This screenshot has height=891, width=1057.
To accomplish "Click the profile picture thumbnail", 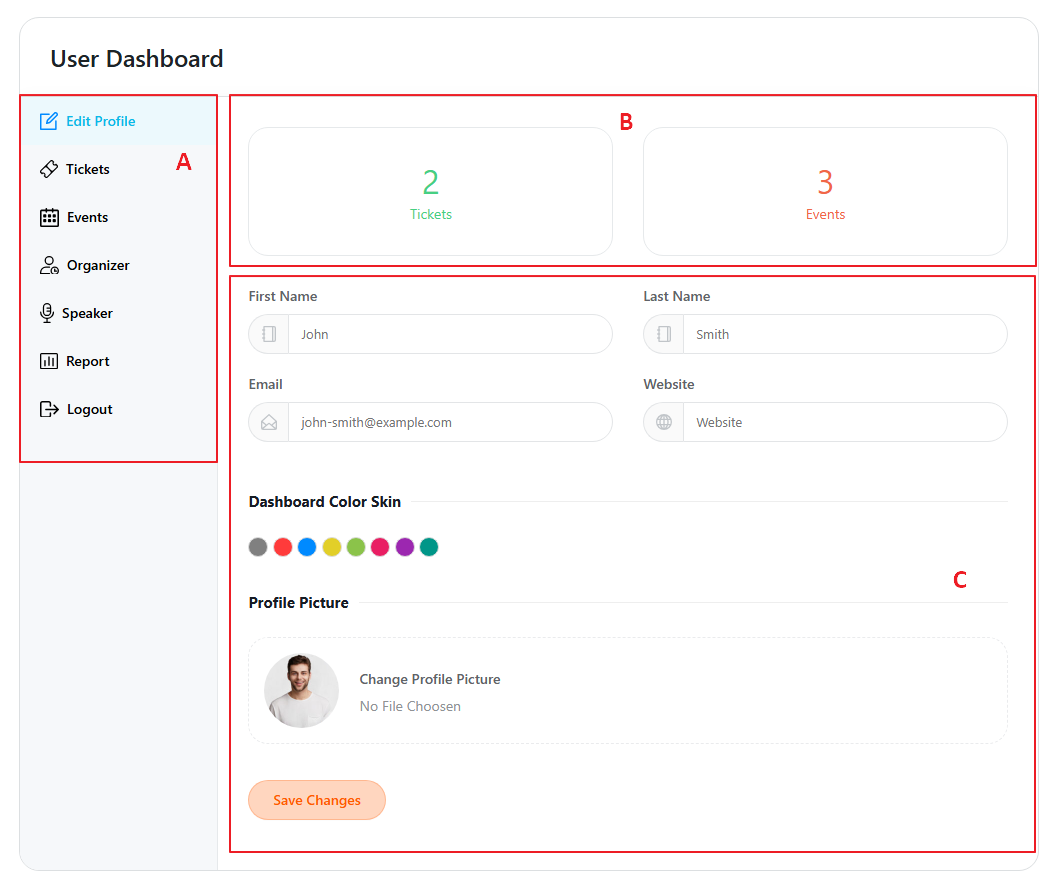I will pyautogui.click(x=301, y=690).
